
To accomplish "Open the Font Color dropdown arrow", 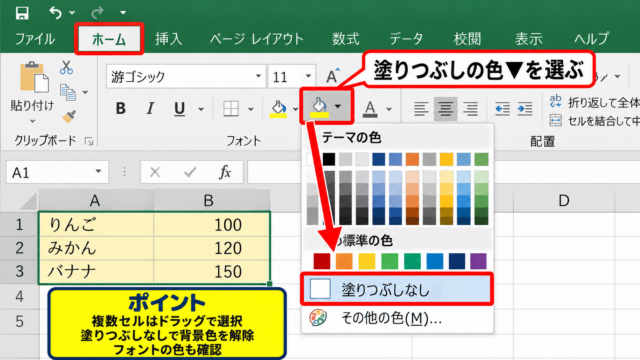I will (x=389, y=109).
